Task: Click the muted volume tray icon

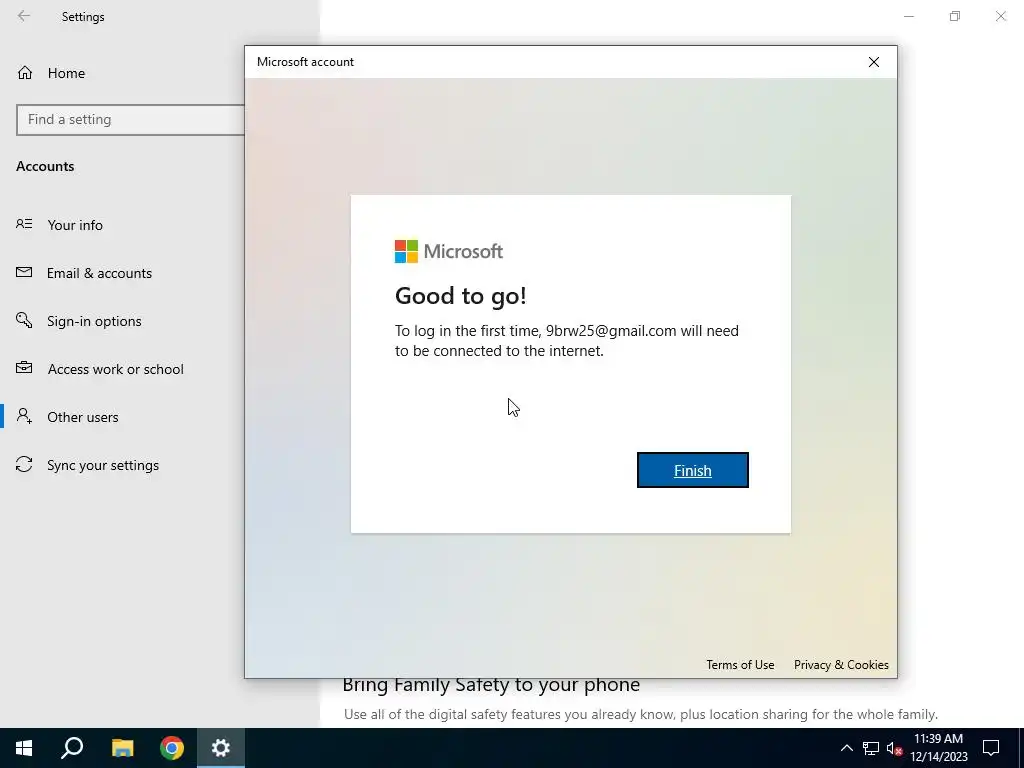Action: (x=894, y=748)
